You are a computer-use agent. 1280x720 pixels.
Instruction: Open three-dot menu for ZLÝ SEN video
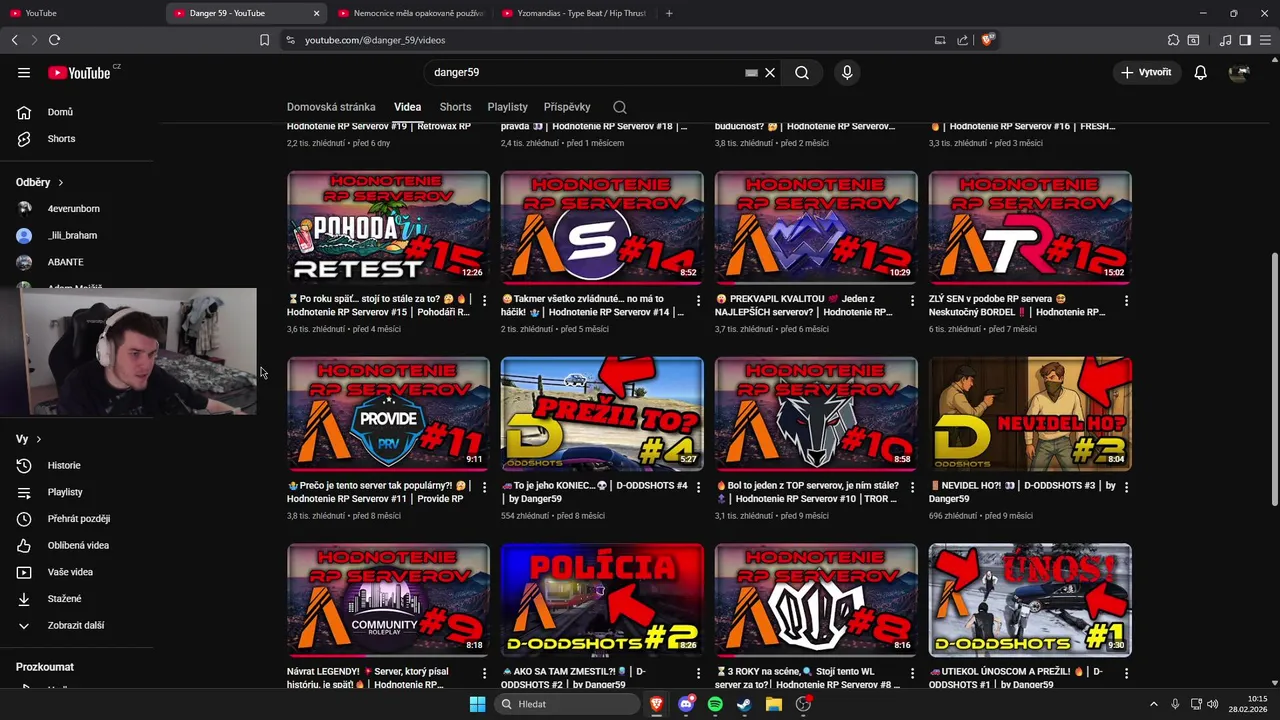pos(1126,300)
